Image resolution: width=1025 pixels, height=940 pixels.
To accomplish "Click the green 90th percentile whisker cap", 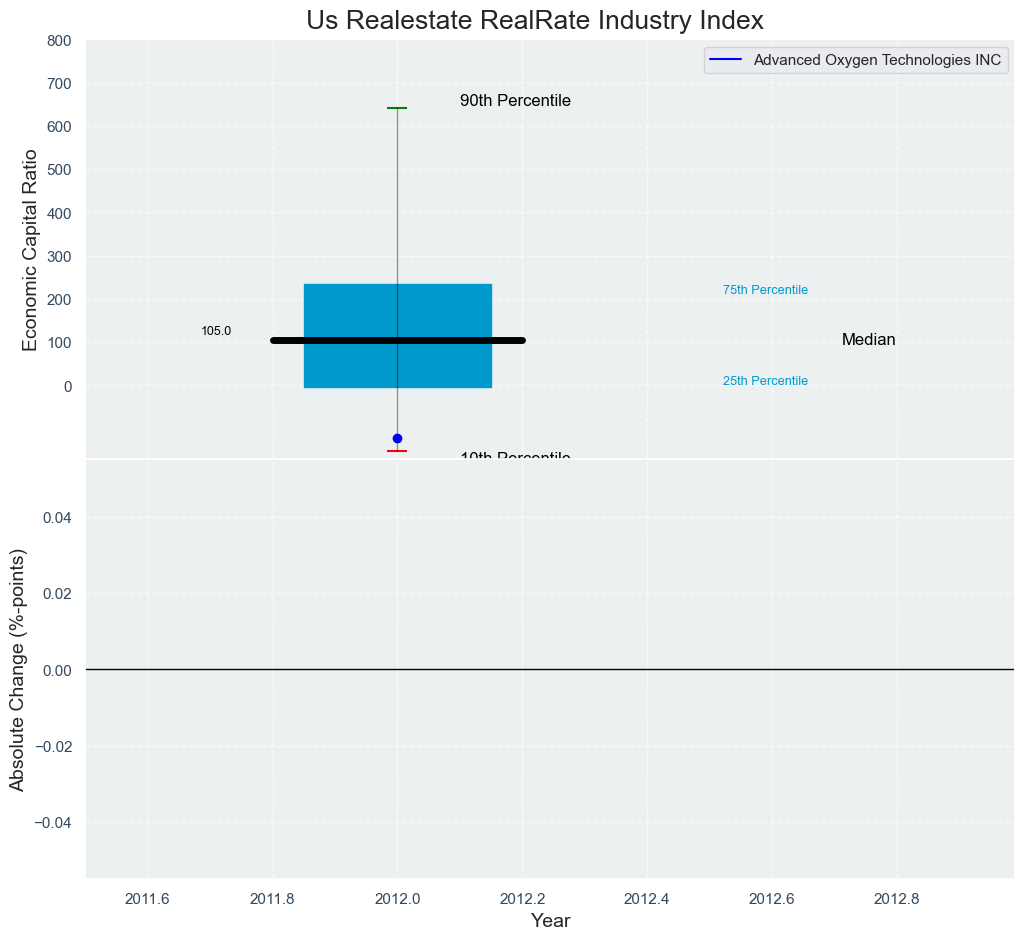I will (x=397, y=108).
